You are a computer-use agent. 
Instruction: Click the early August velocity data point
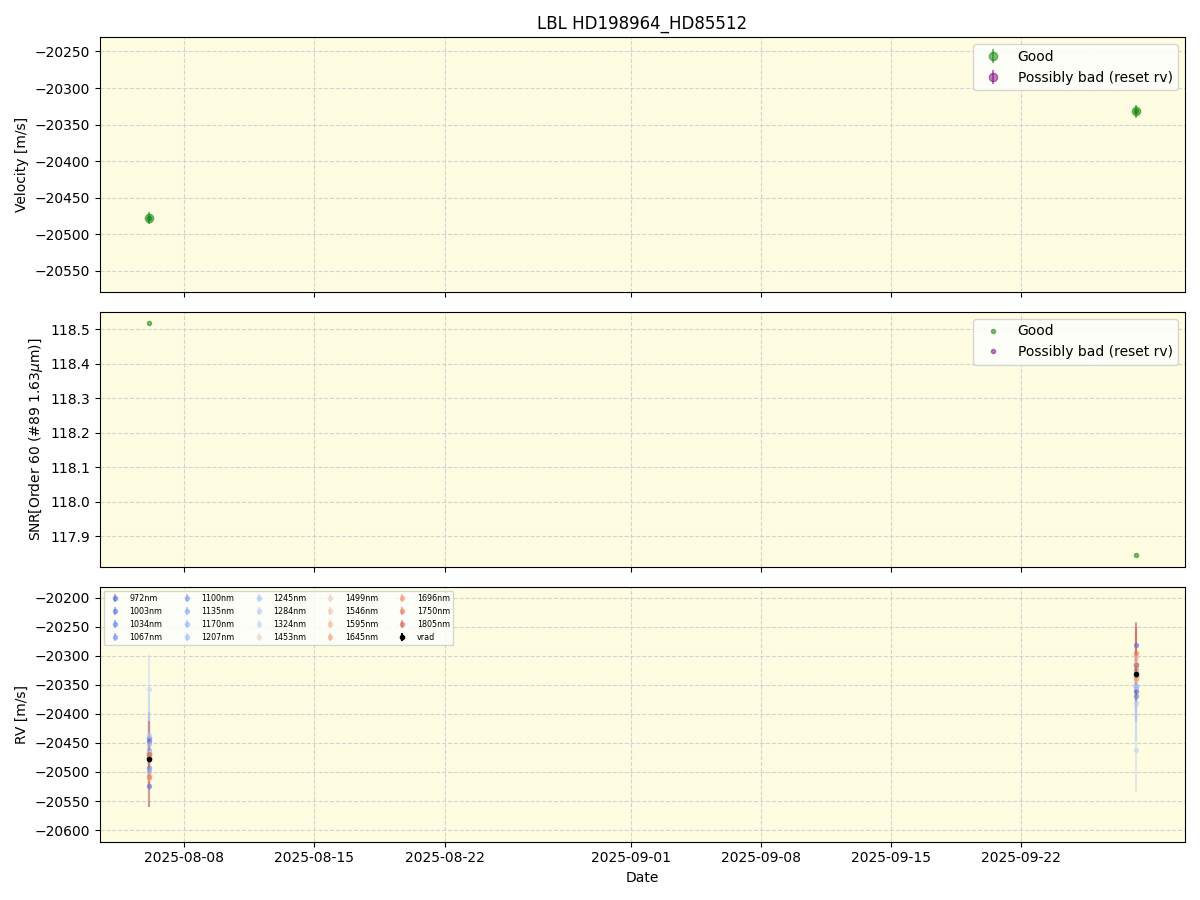149,218
